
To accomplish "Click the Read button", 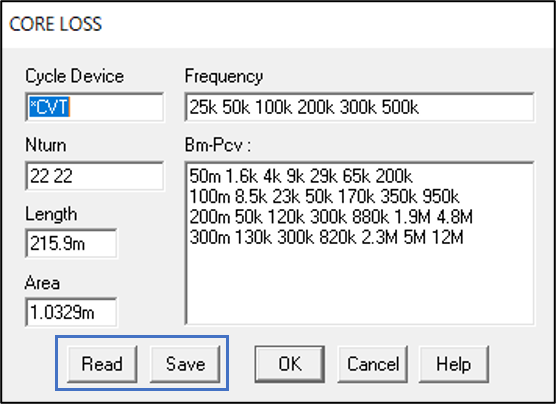I will click(102, 364).
